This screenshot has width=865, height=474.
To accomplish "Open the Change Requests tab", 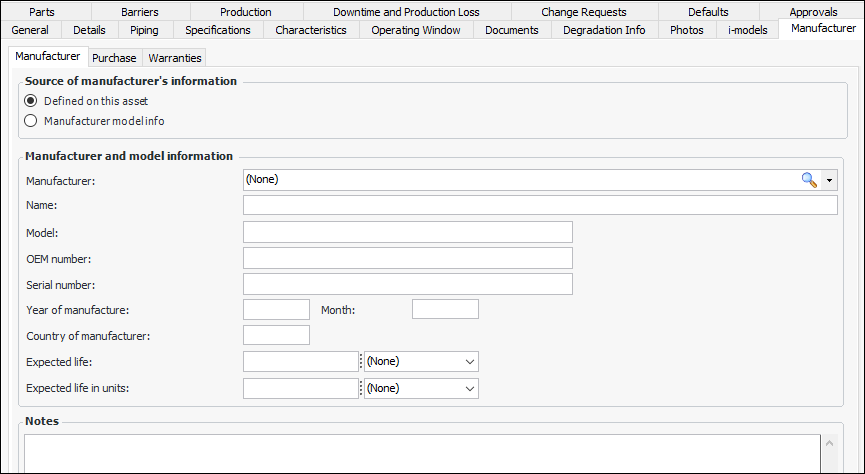I will (584, 12).
